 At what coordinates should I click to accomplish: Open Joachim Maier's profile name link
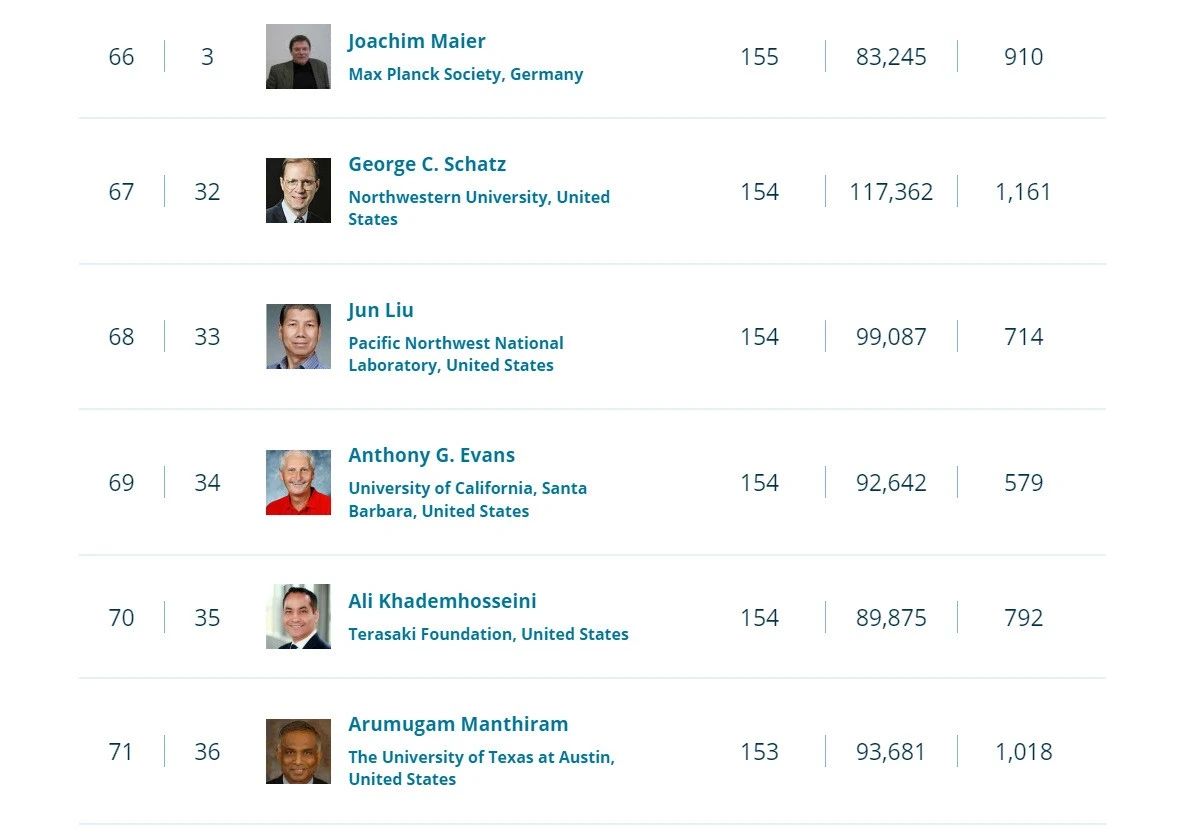pos(416,41)
